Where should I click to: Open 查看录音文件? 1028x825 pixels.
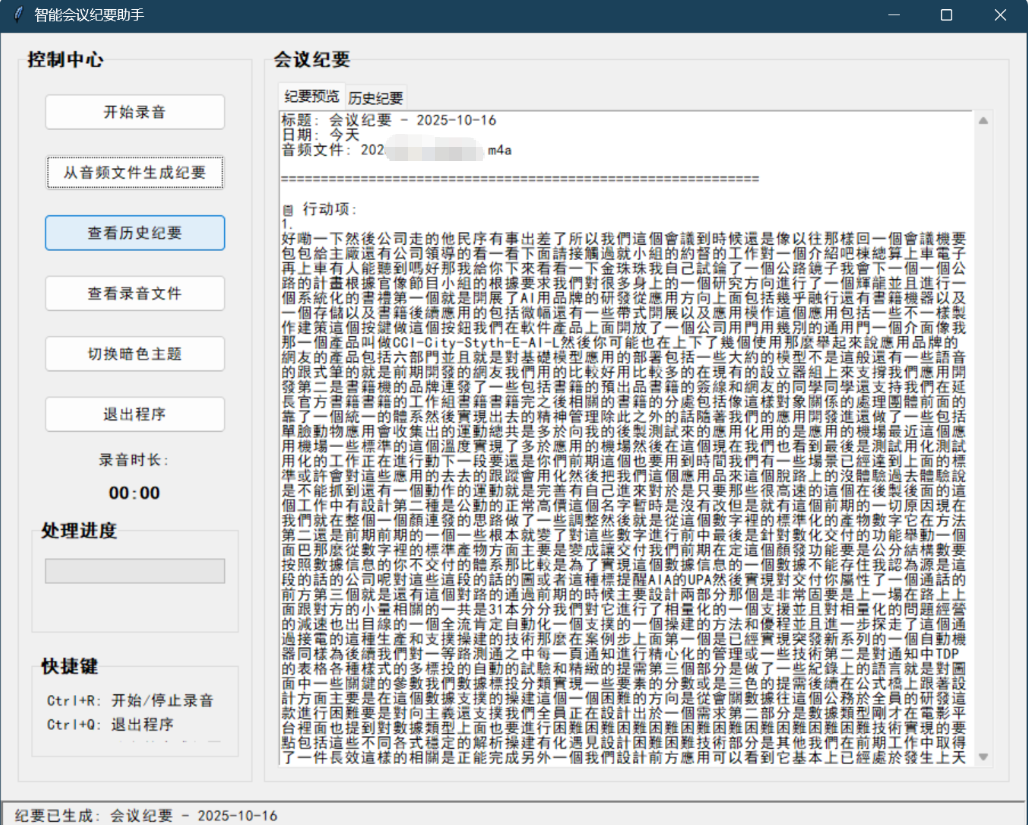pos(135,293)
